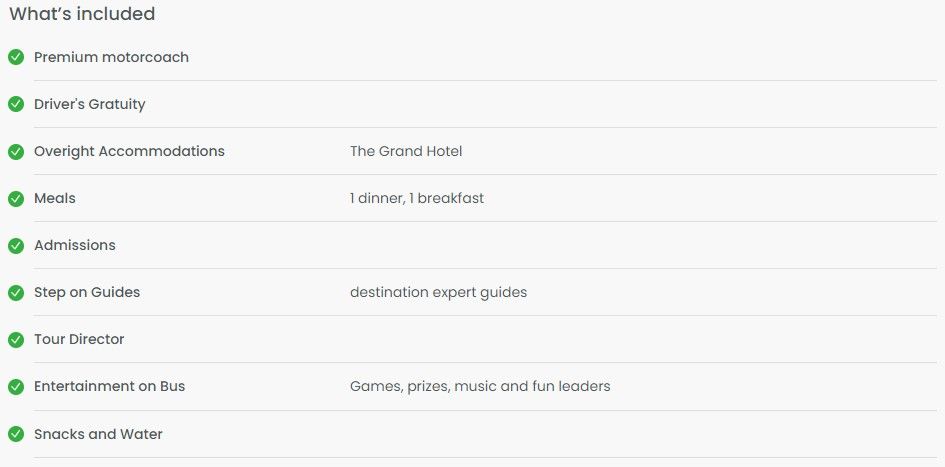This screenshot has width=945, height=467.
Task: Click the "What's included" heading
Action: tap(82, 14)
